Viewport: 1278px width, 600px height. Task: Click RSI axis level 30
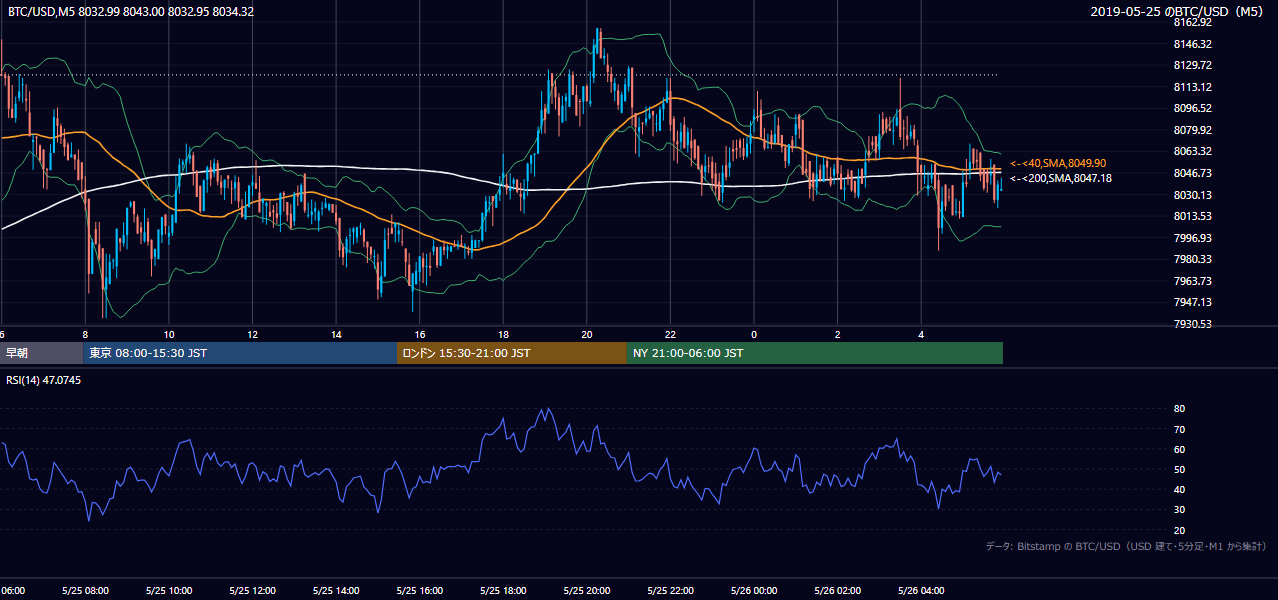(x=1179, y=510)
